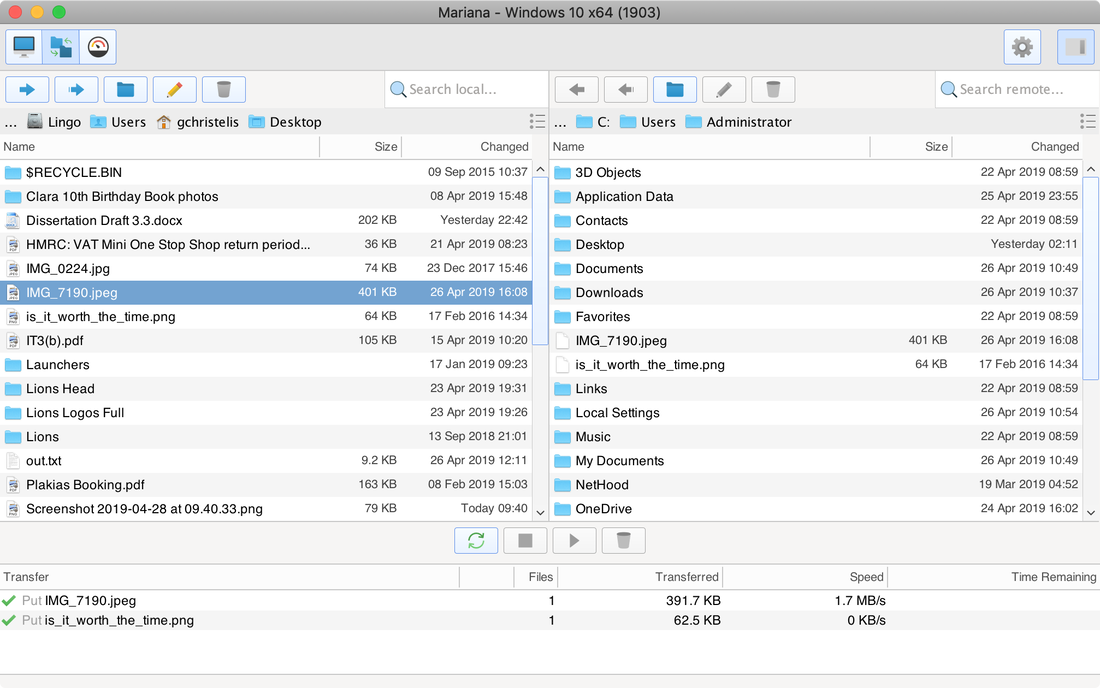The width and height of the screenshot is (1100, 688).
Task: Go to gchristelis home in the breadcrumb
Action: (x=197, y=122)
